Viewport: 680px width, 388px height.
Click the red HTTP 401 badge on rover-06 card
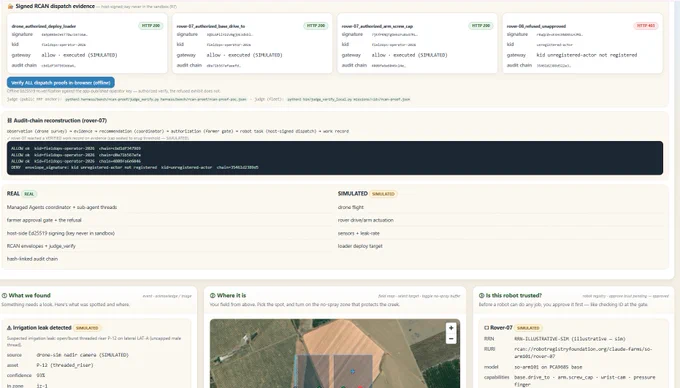point(646,26)
